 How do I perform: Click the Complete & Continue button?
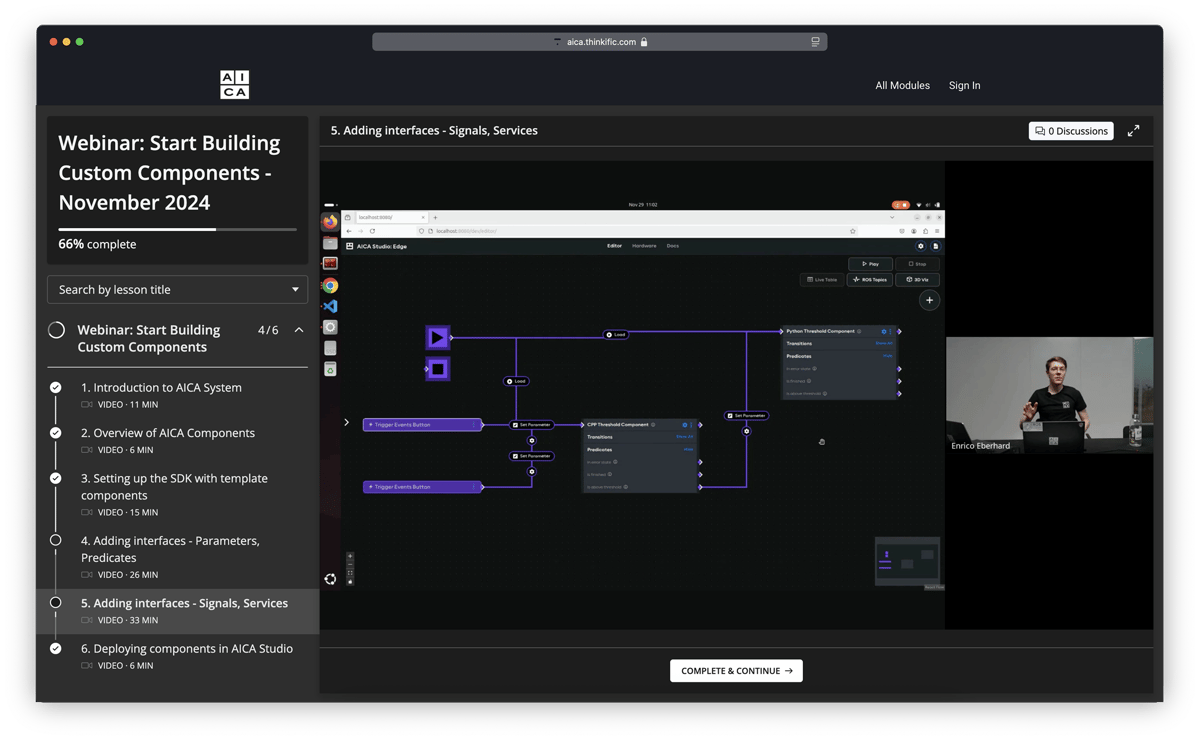(x=736, y=671)
